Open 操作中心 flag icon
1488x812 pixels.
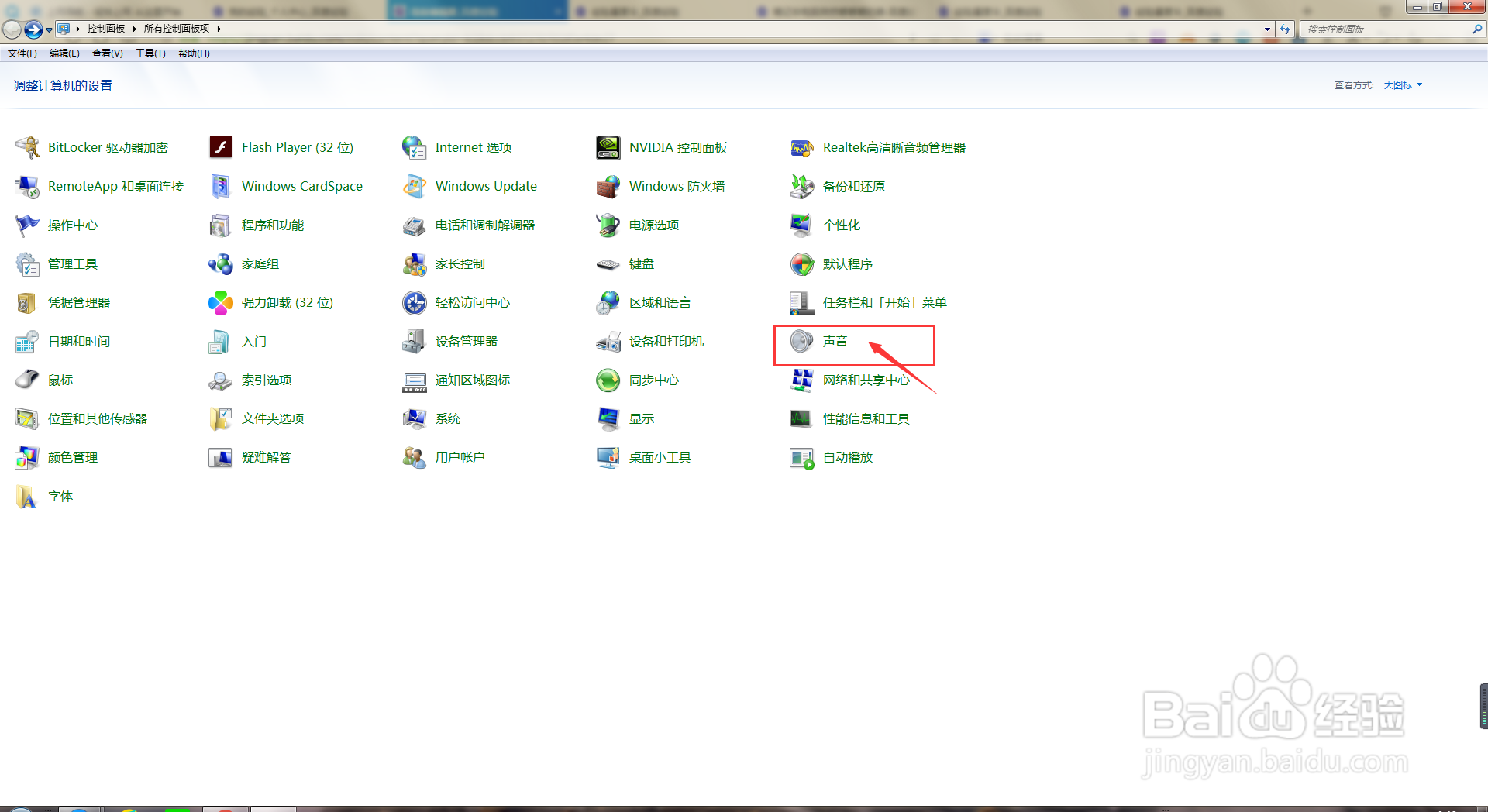[27, 225]
